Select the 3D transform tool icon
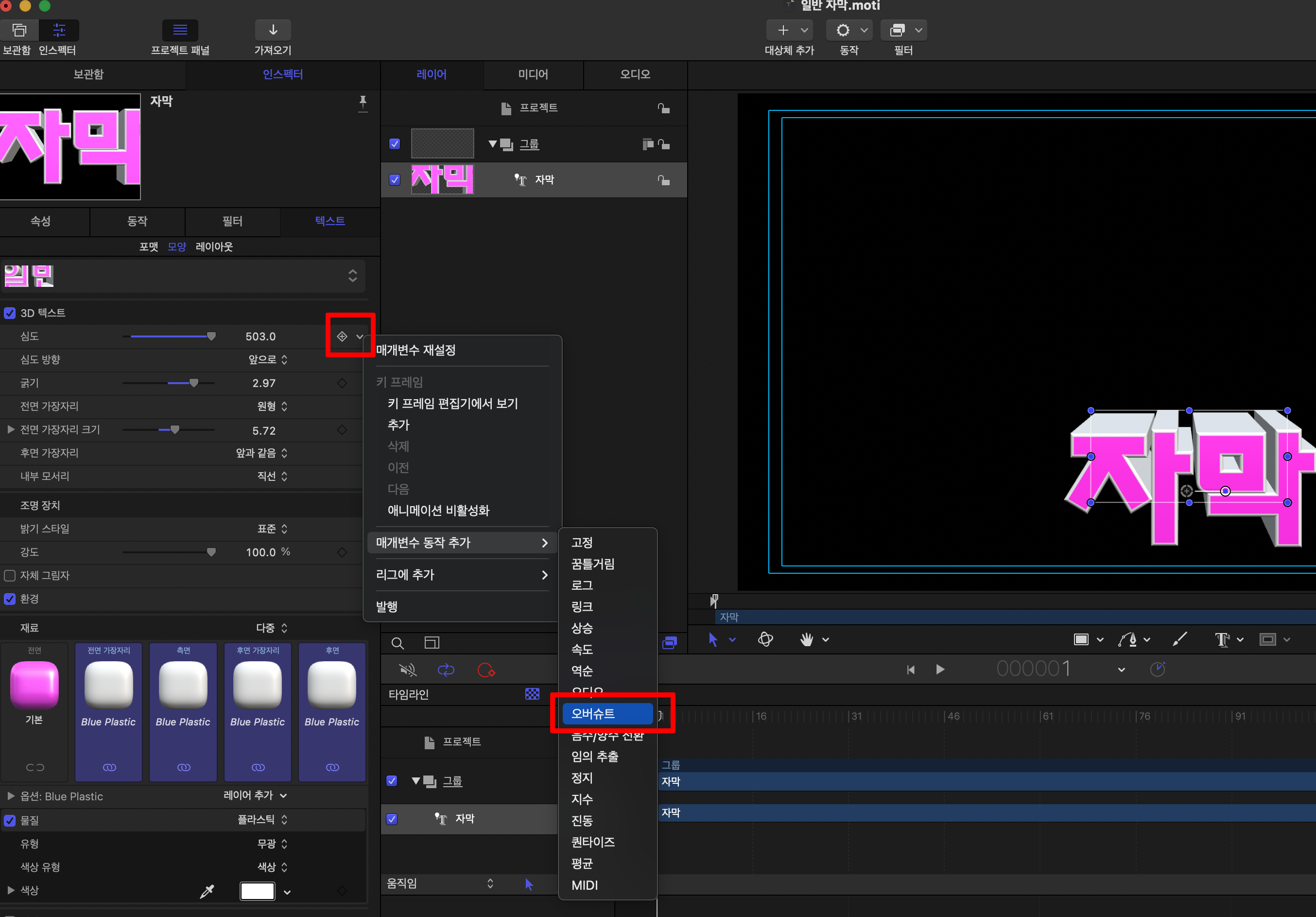Viewport: 1316px width, 917px height. (765, 639)
